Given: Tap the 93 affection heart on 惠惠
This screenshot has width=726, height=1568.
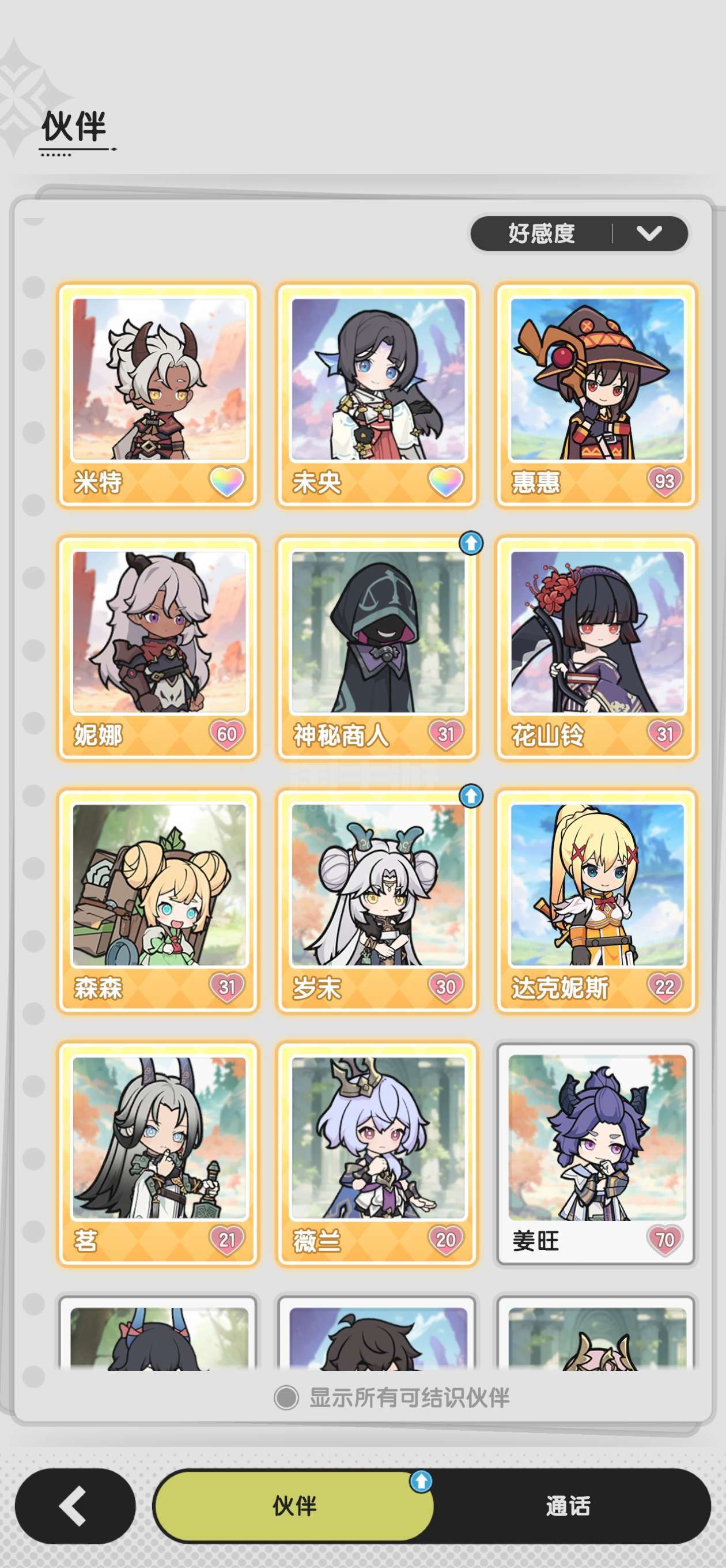Looking at the screenshot, I should click(x=664, y=481).
